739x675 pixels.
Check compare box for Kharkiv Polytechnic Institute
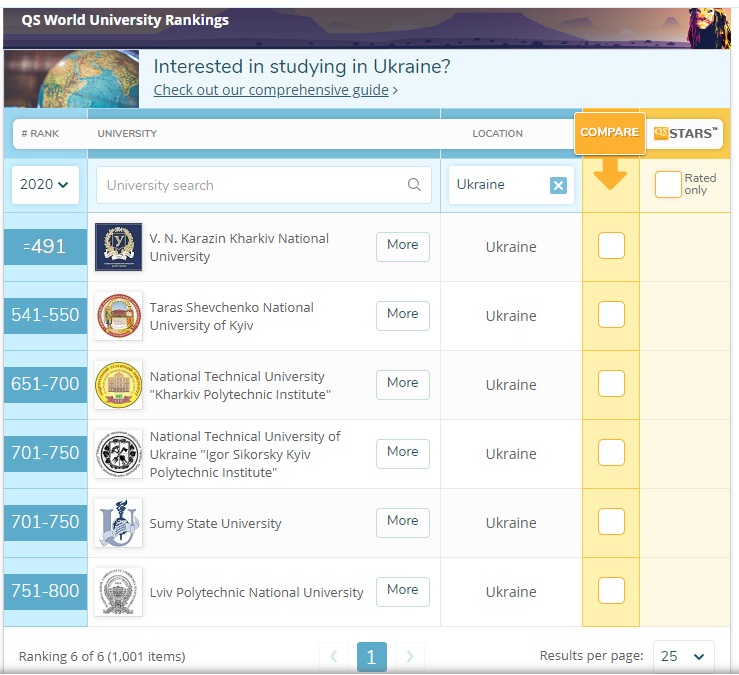tap(611, 383)
